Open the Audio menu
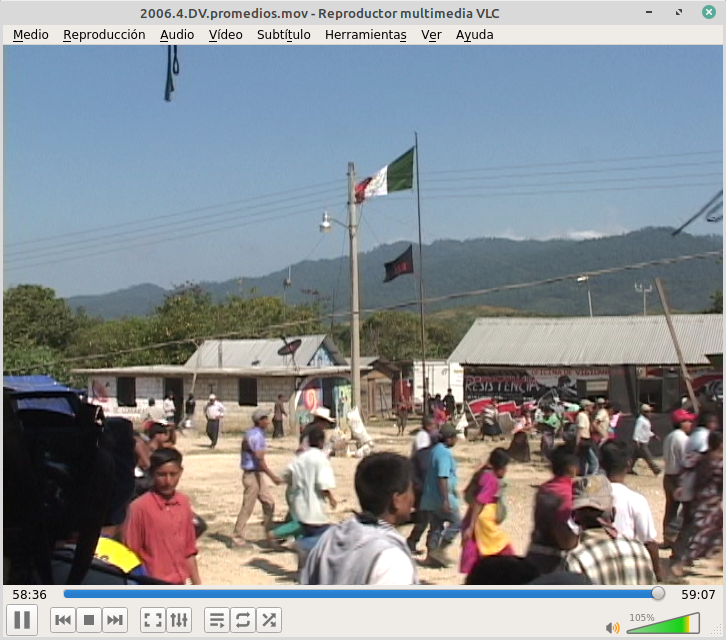The height and width of the screenshot is (640, 726). (177, 35)
